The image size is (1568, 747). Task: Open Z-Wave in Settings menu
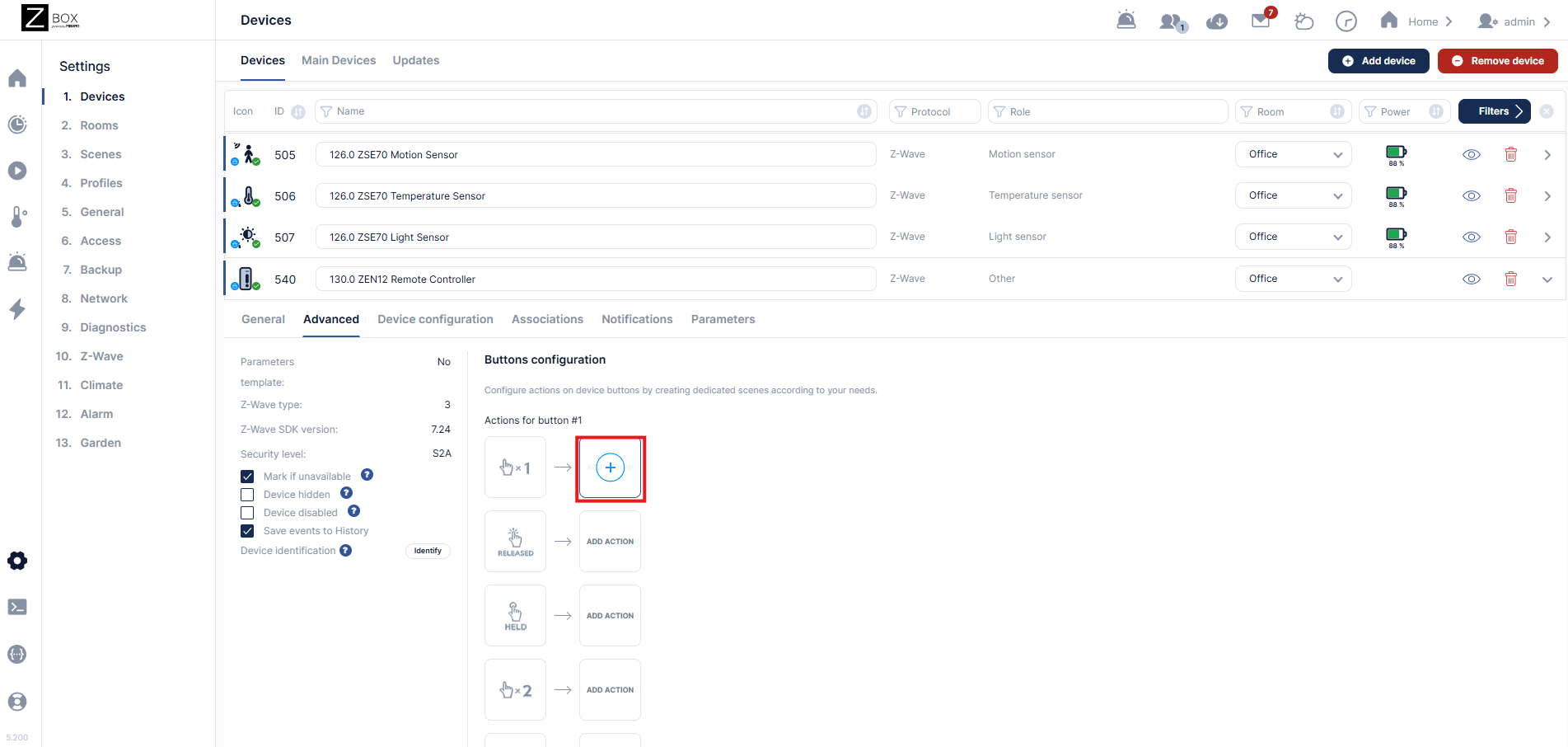pyautogui.click(x=101, y=356)
